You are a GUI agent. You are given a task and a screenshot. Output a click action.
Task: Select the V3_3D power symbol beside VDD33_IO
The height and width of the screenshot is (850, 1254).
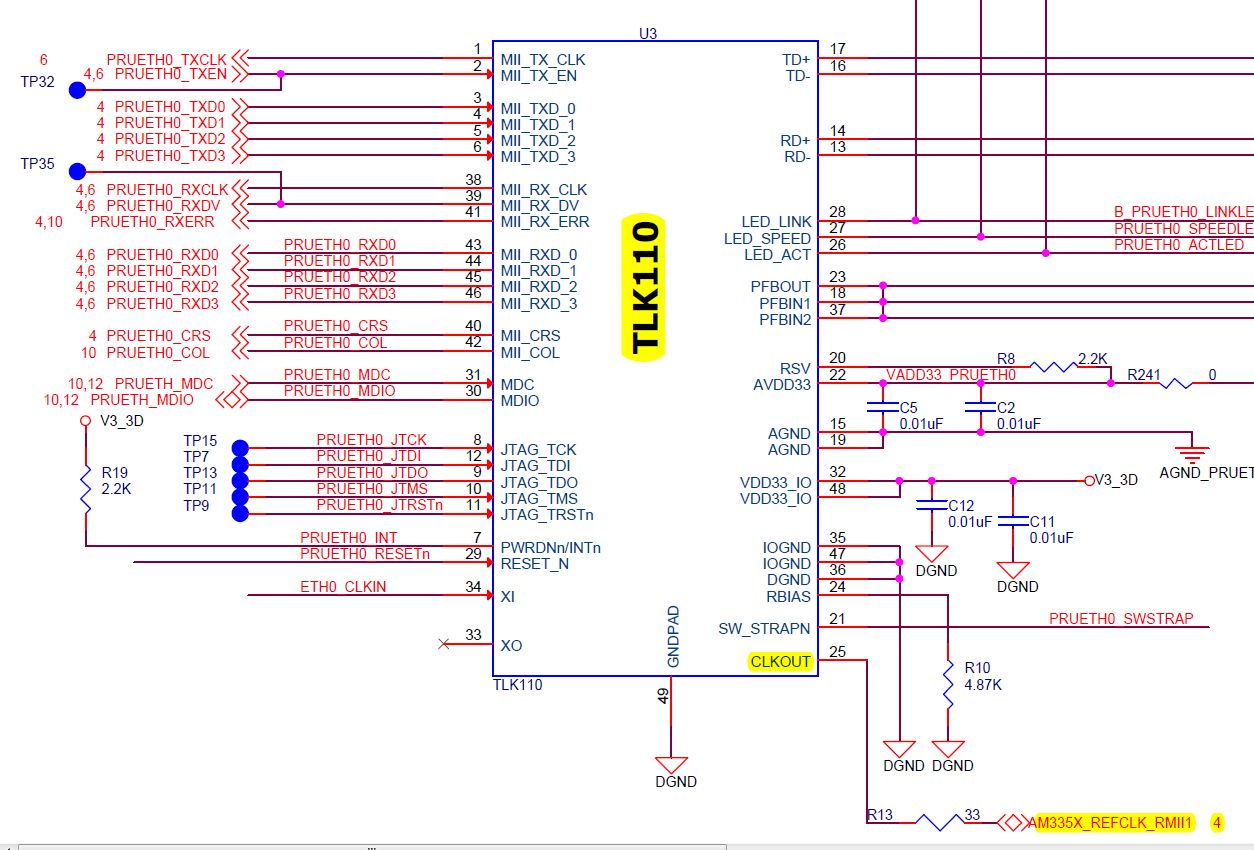tap(1089, 480)
